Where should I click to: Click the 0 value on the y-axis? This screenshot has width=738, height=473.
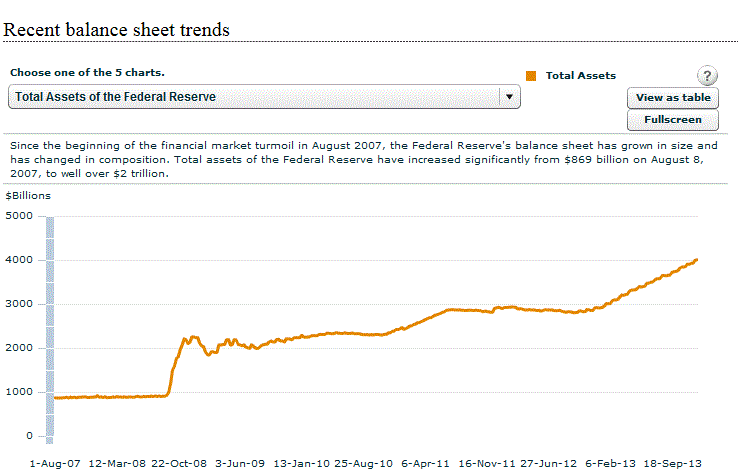[28, 436]
